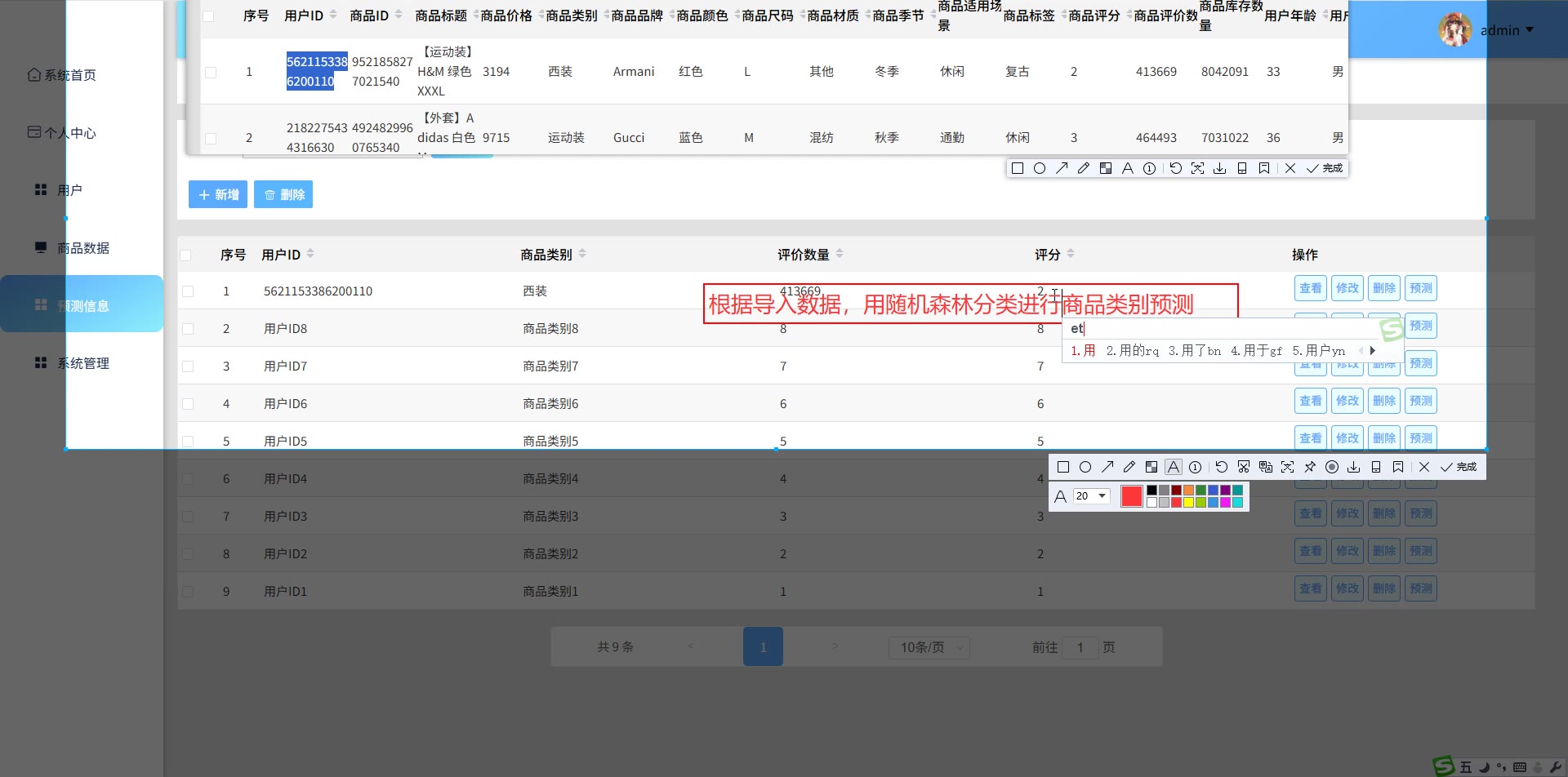Go to 商品数据 in the sidebar

(x=82, y=248)
